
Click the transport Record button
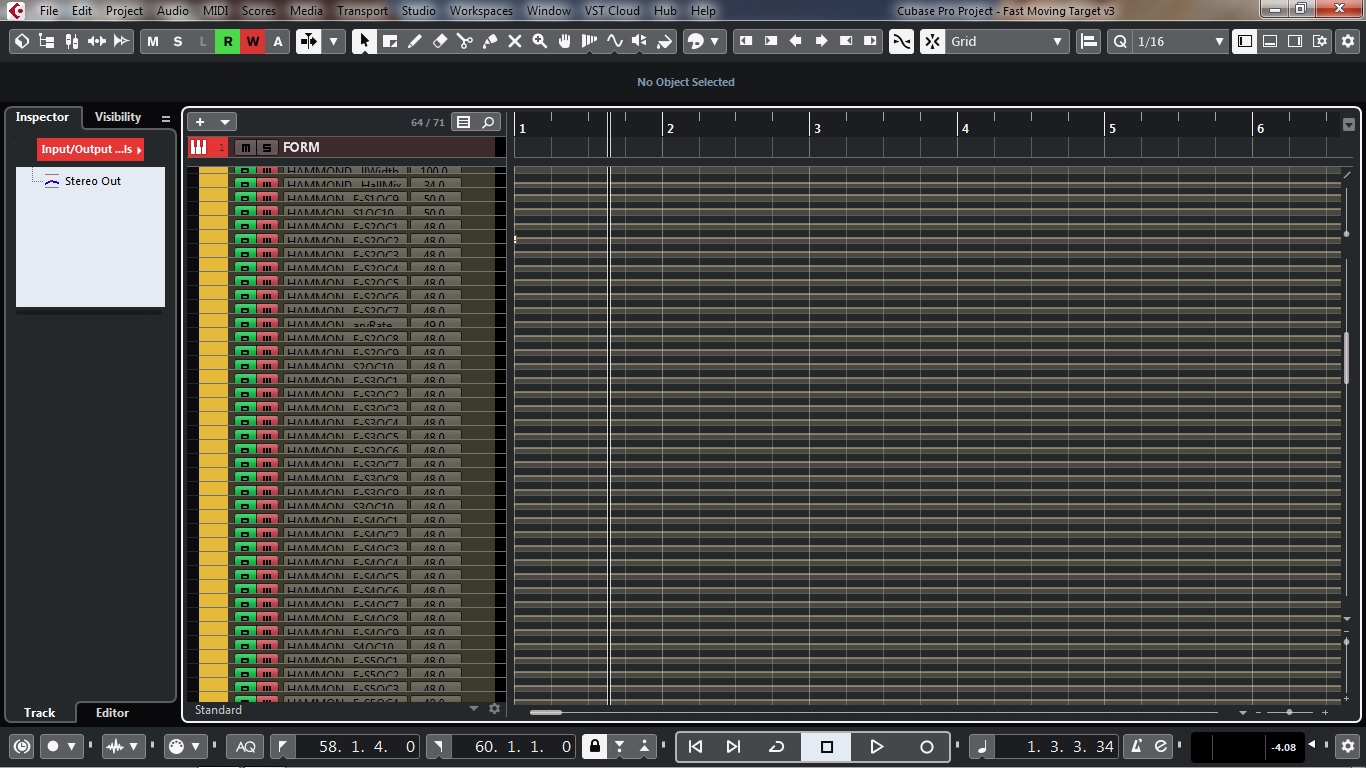pos(926,746)
